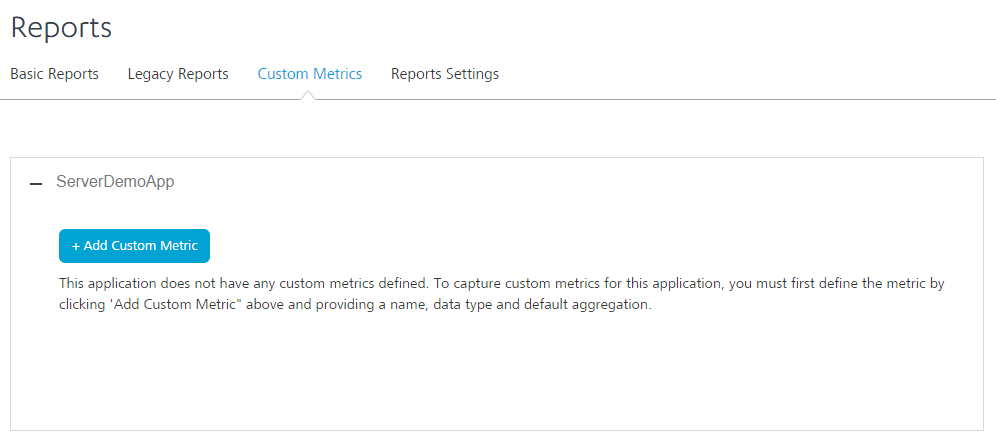Switch to the Legacy Reports tab
This screenshot has height=441, width=996.
178,74
